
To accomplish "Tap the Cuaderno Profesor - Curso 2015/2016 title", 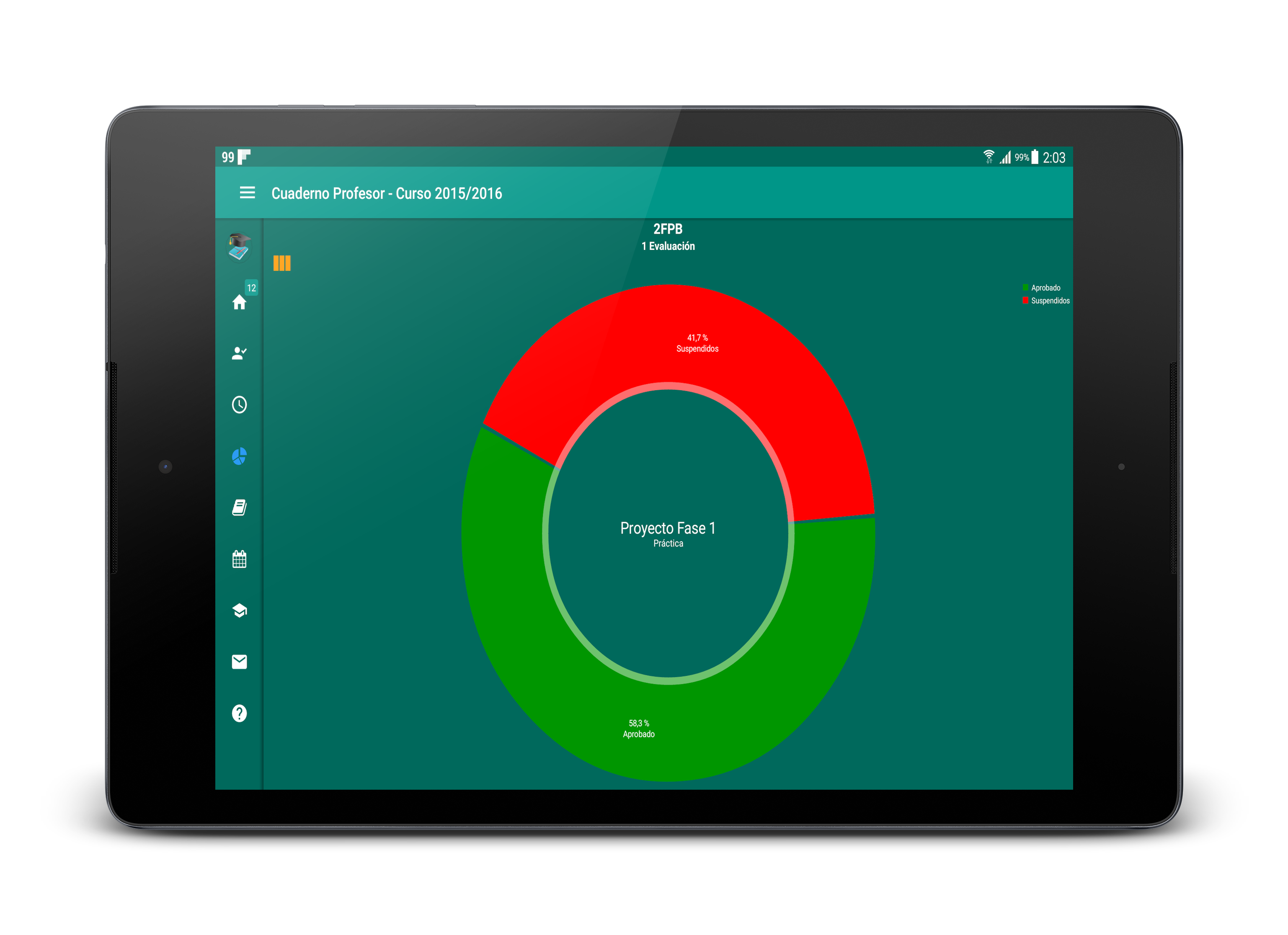I will click(x=387, y=193).
